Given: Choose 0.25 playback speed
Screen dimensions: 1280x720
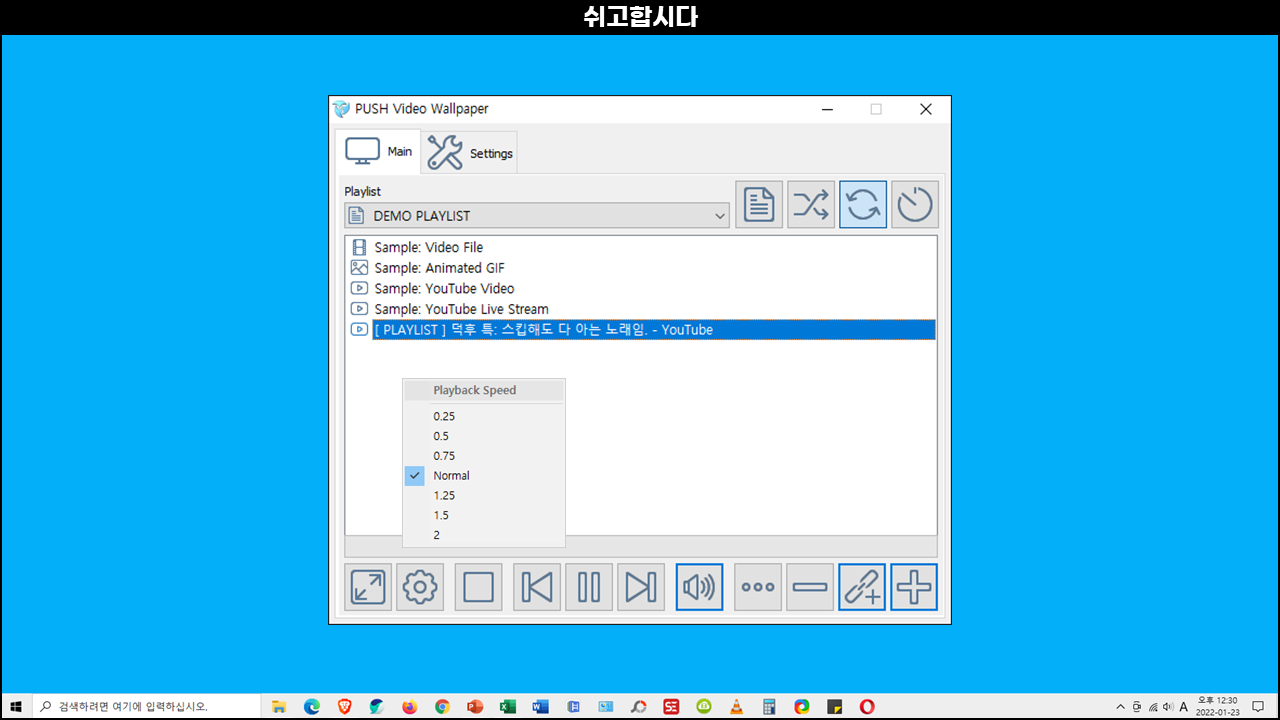Looking at the screenshot, I should 484,416.
